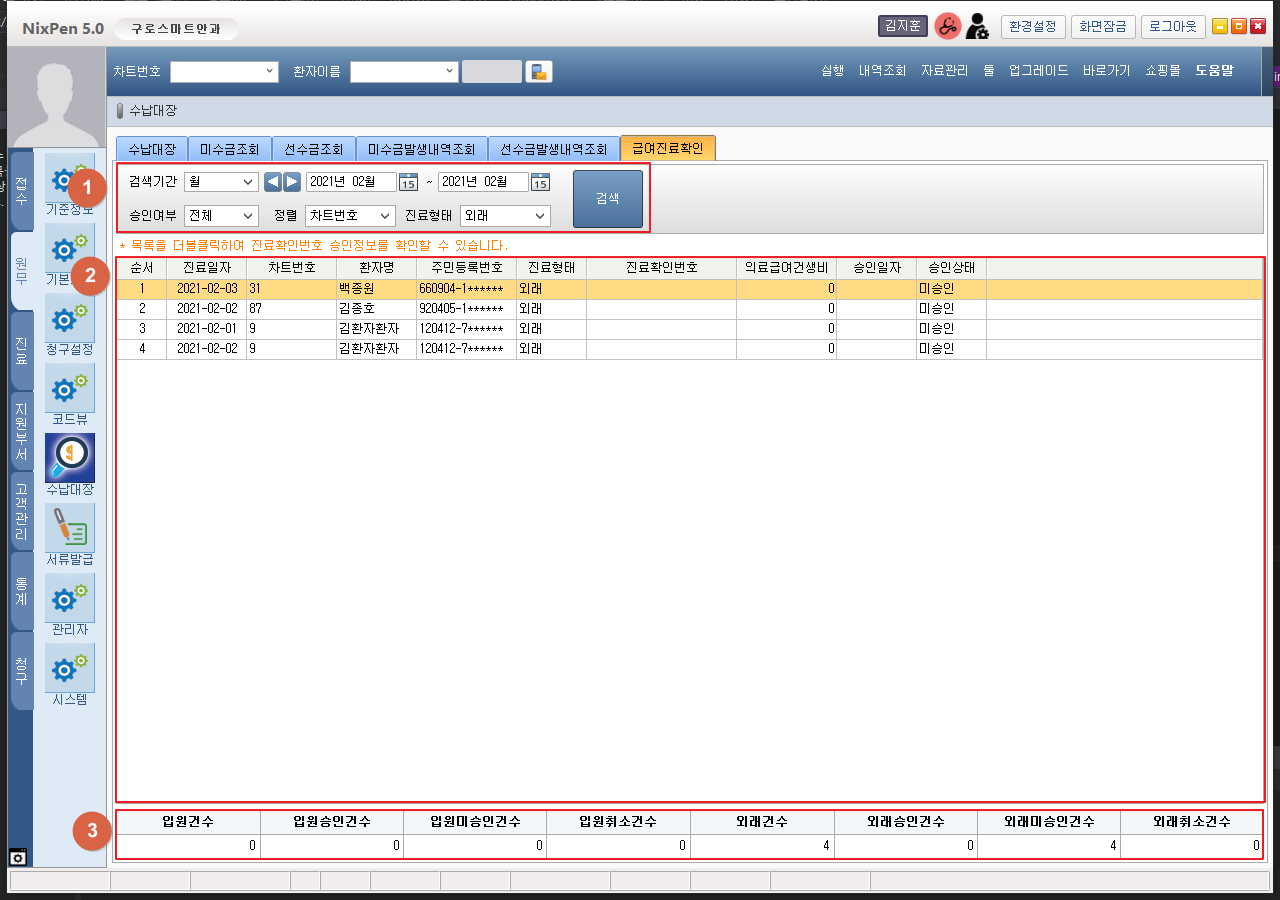The image size is (1280, 900).
Task: Click the 환경설정 button
Action: [x=1033, y=27]
